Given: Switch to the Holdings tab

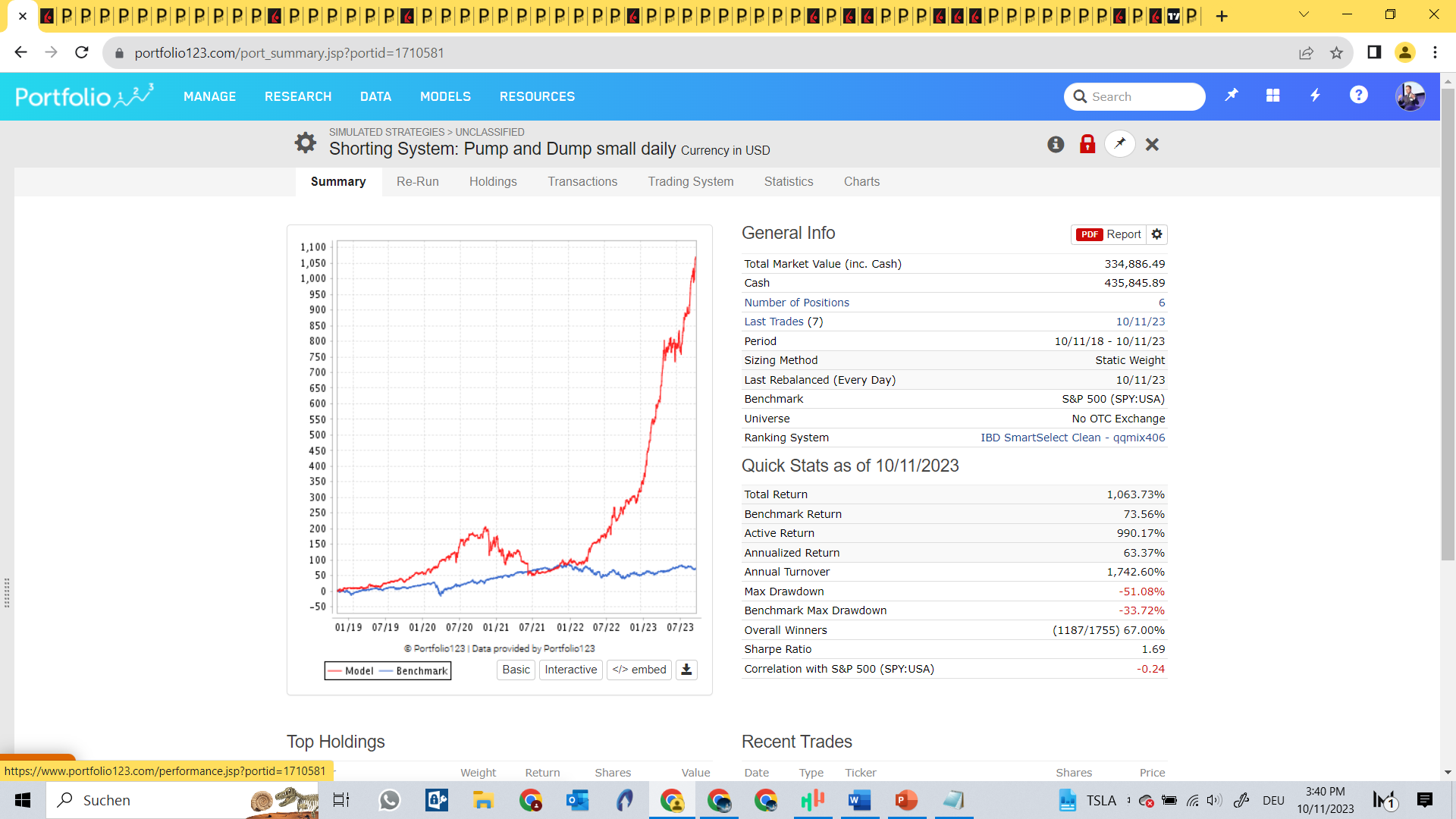Looking at the screenshot, I should pos(493,182).
